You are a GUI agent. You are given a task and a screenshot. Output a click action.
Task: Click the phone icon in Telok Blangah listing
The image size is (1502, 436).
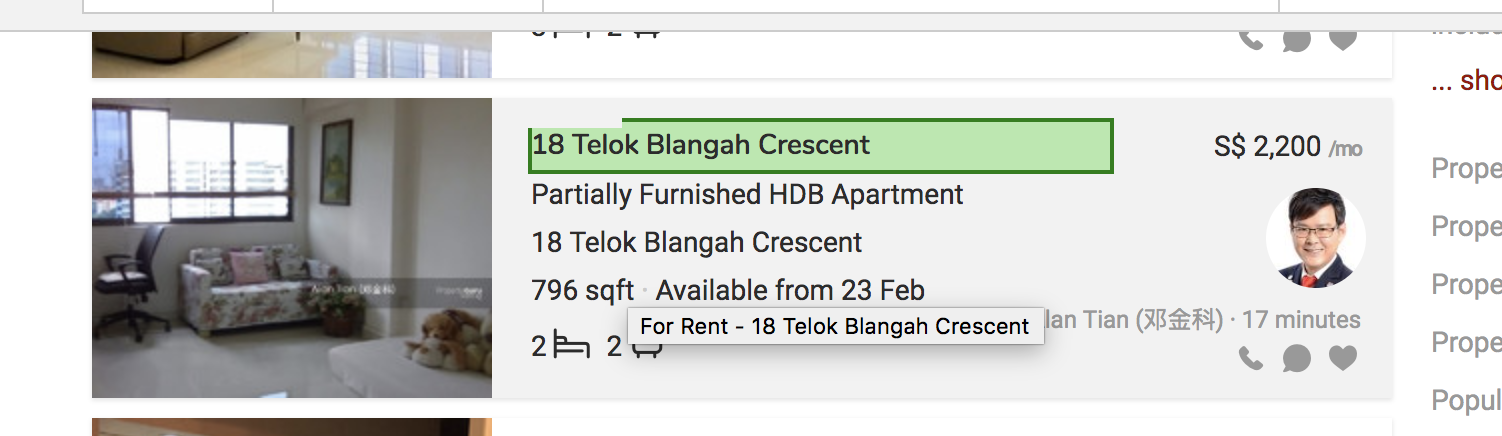(x=1251, y=358)
